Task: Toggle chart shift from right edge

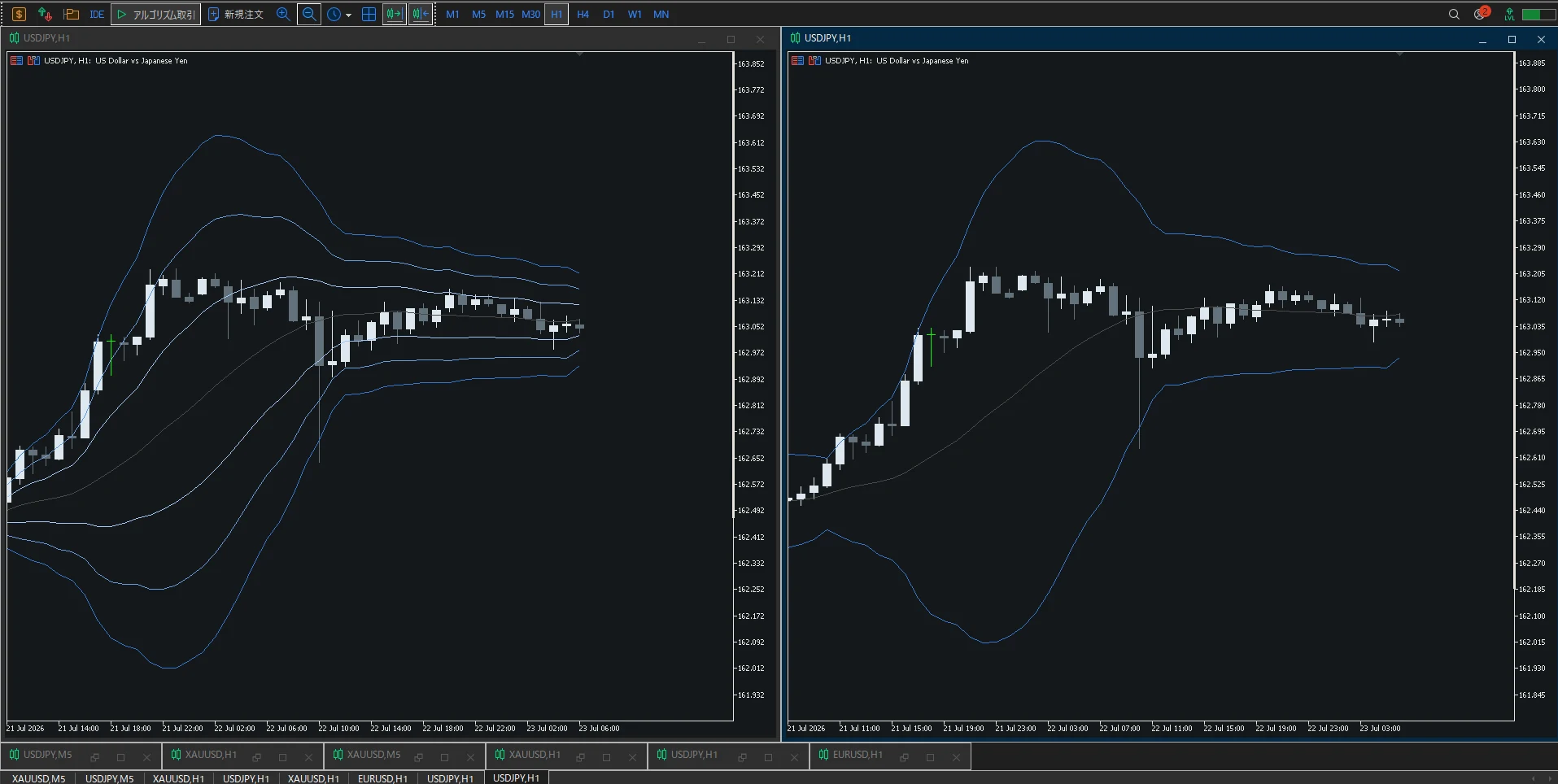Action: pyautogui.click(x=421, y=14)
